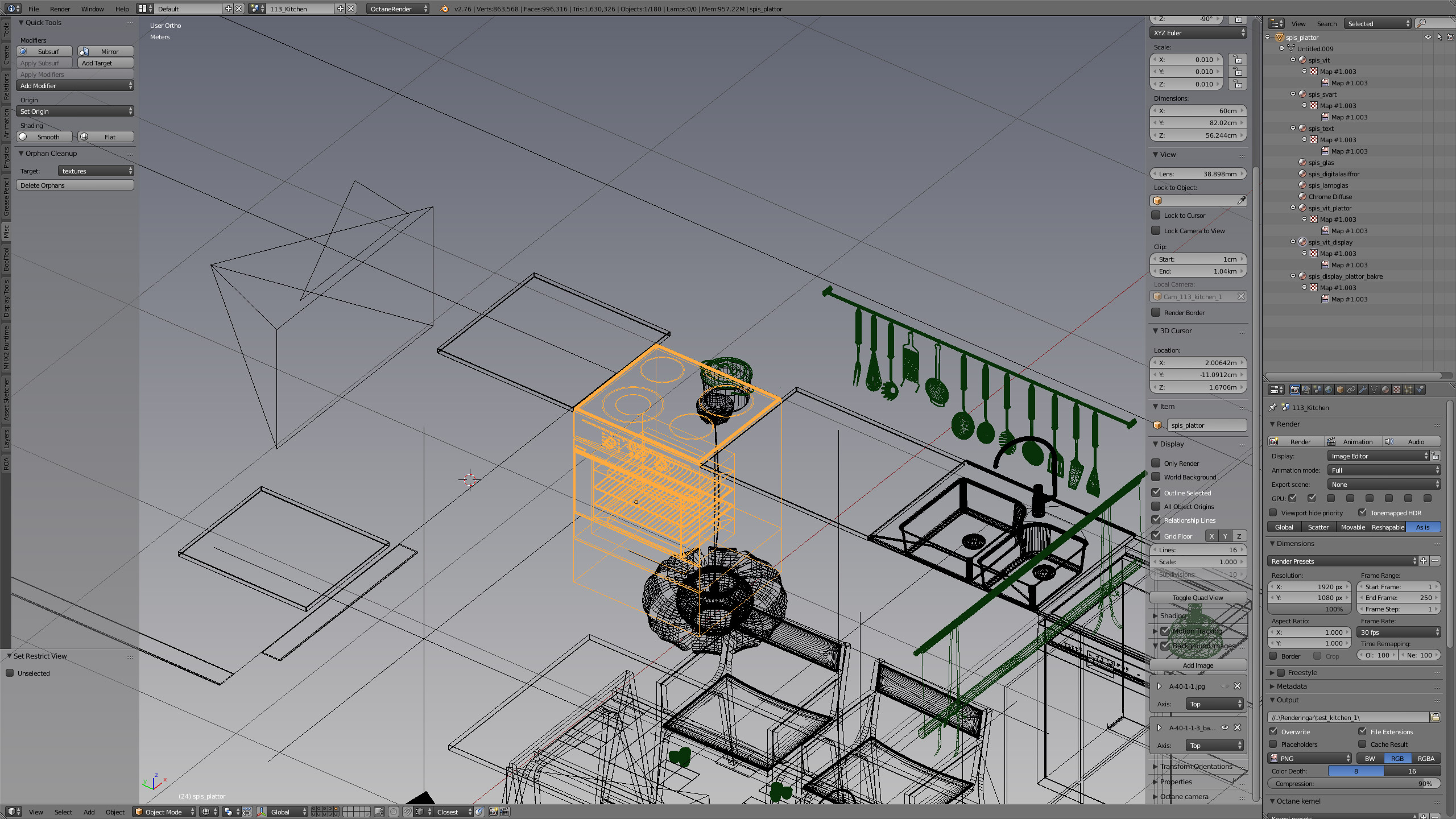This screenshot has width=1456, height=819.
Task: Open the OctaneRender engine dropdown
Action: pos(398,9)
